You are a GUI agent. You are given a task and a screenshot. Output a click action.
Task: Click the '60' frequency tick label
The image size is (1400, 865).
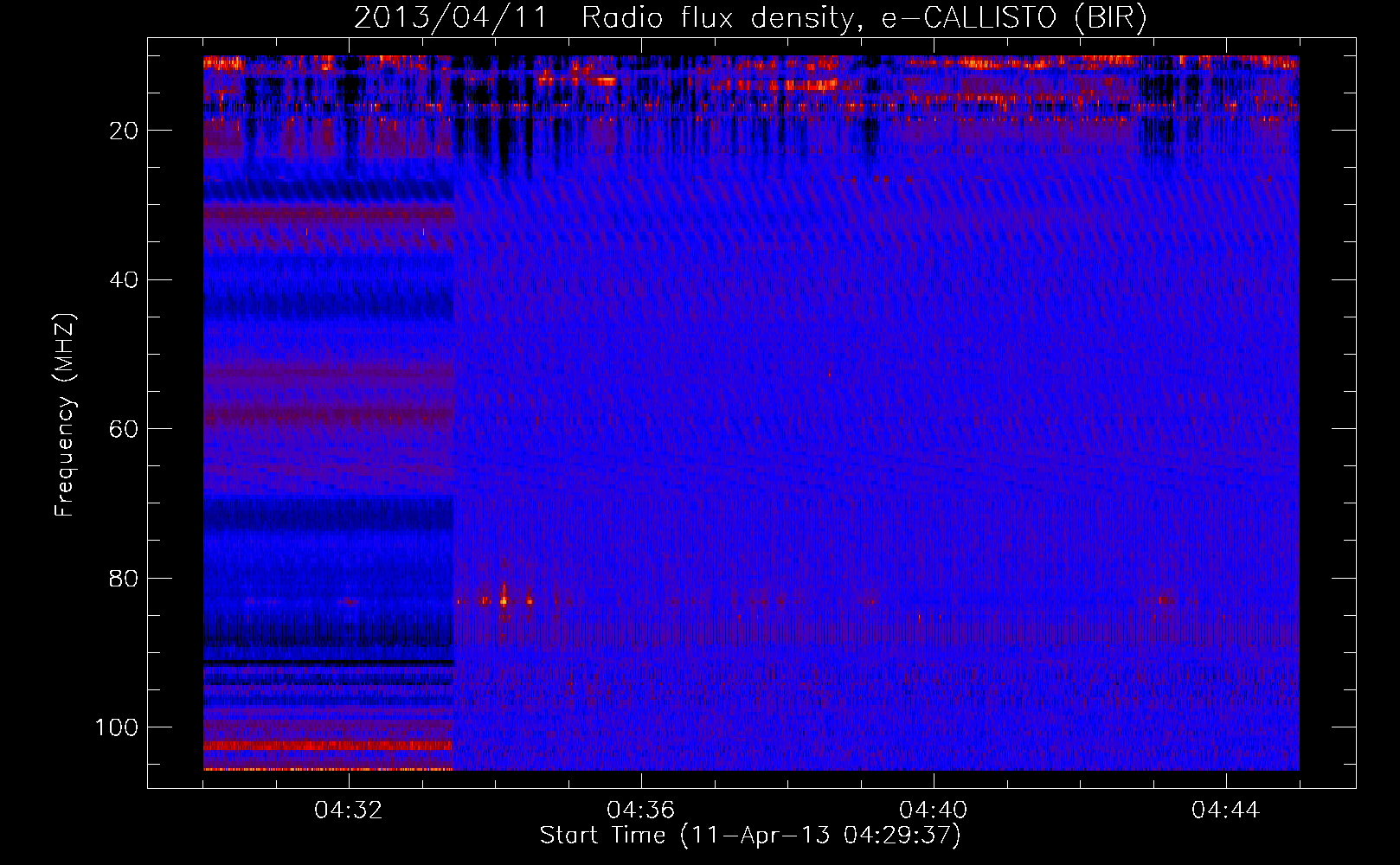[x=125, y=429]
